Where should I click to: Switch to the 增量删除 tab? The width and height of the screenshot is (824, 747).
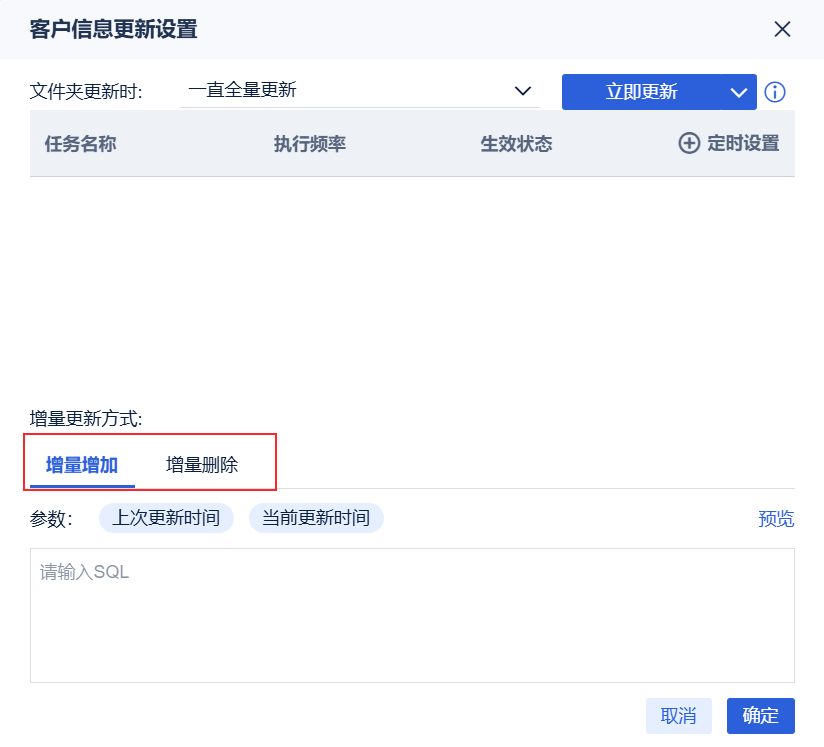click(x=202, y=465)
